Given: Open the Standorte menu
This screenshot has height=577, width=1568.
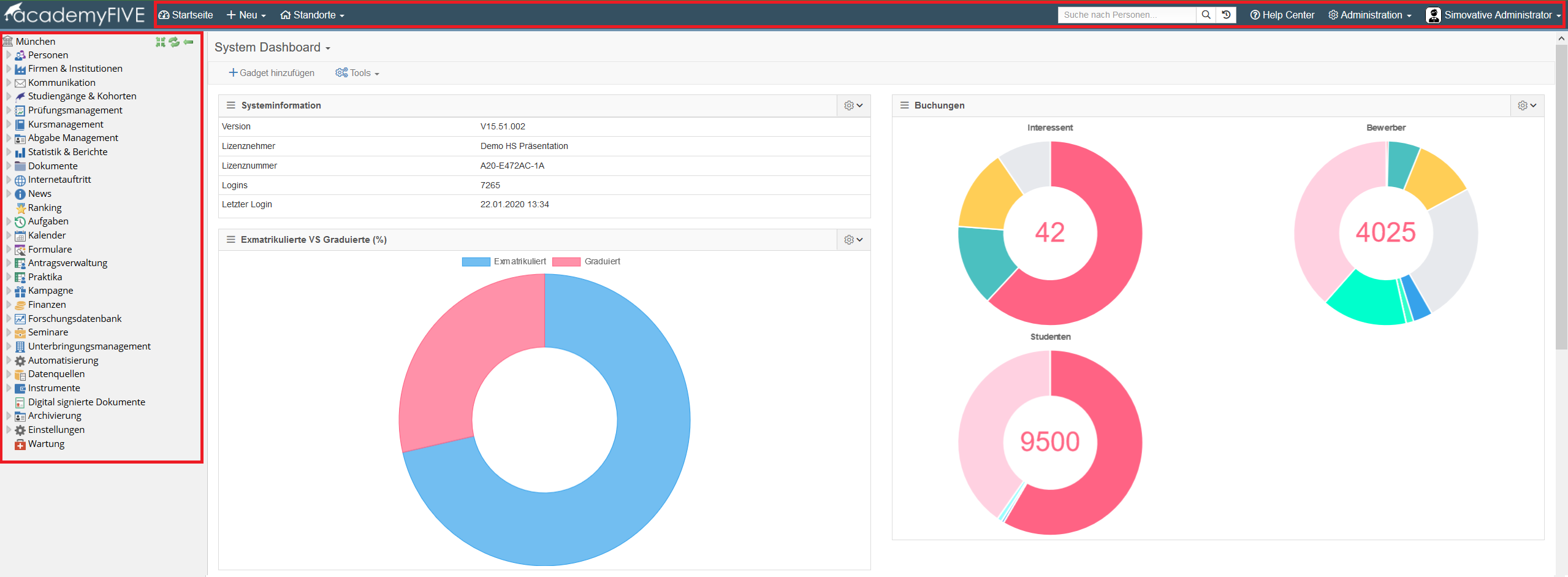Looking at the screenshot, I should (312, 15).
